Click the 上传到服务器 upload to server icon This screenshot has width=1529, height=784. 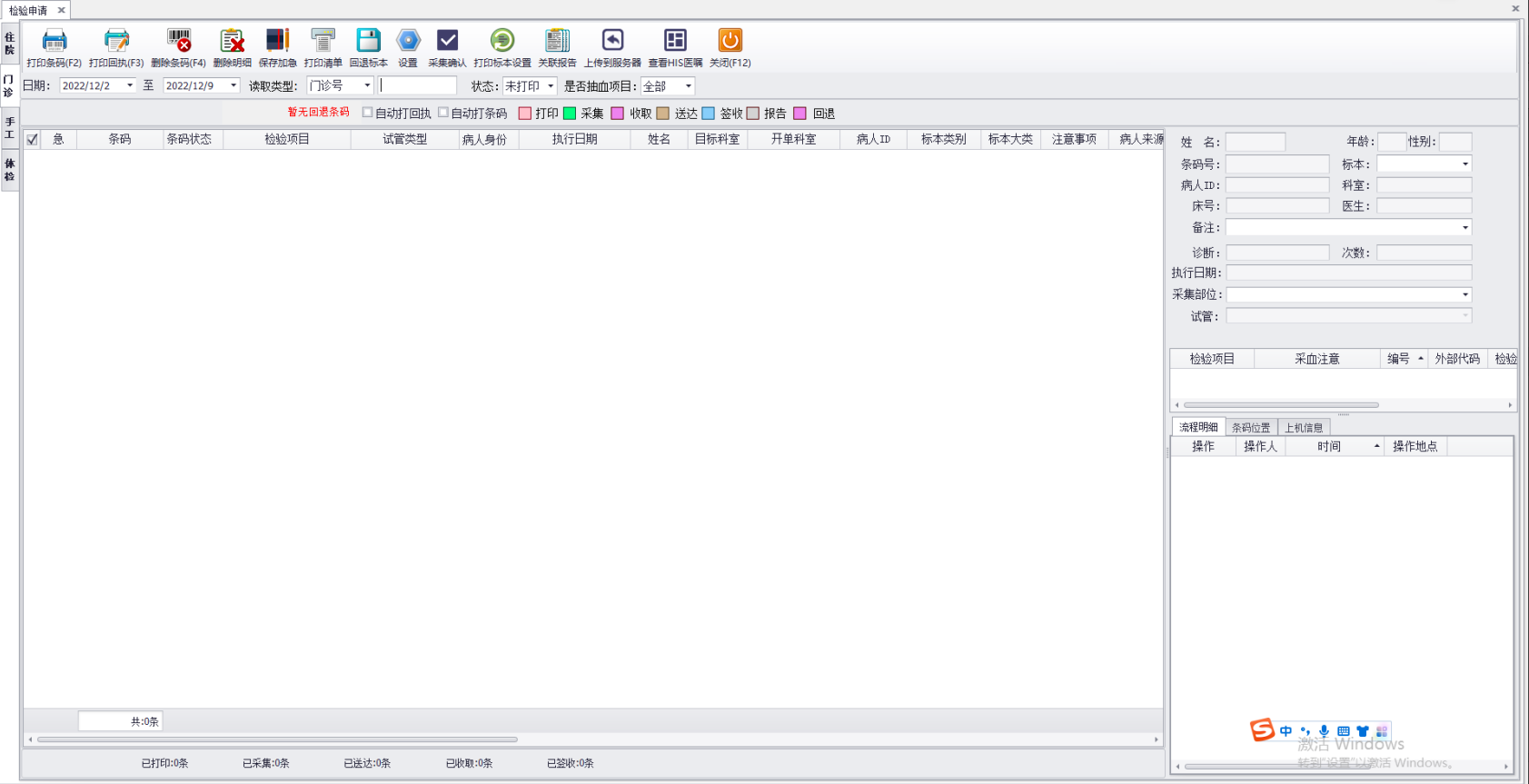coord(612,41)
